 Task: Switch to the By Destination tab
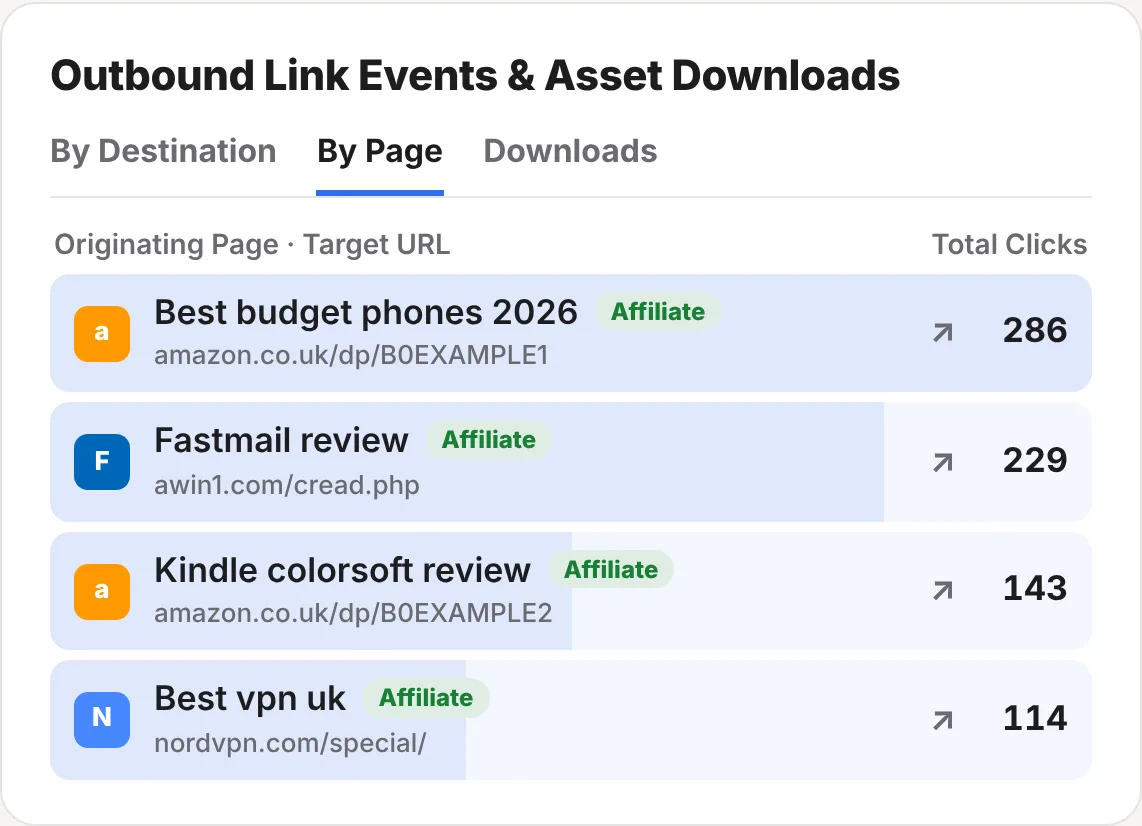(163, 152)
